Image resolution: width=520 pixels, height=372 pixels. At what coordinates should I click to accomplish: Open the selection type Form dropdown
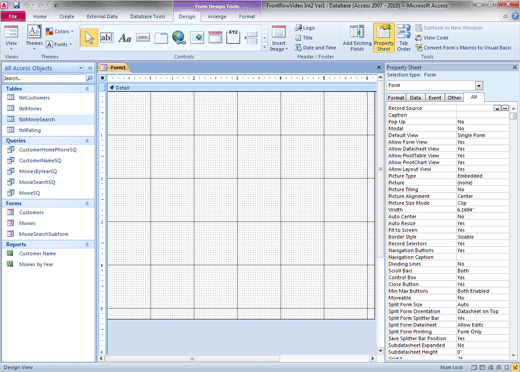click(x=479, y=86)
